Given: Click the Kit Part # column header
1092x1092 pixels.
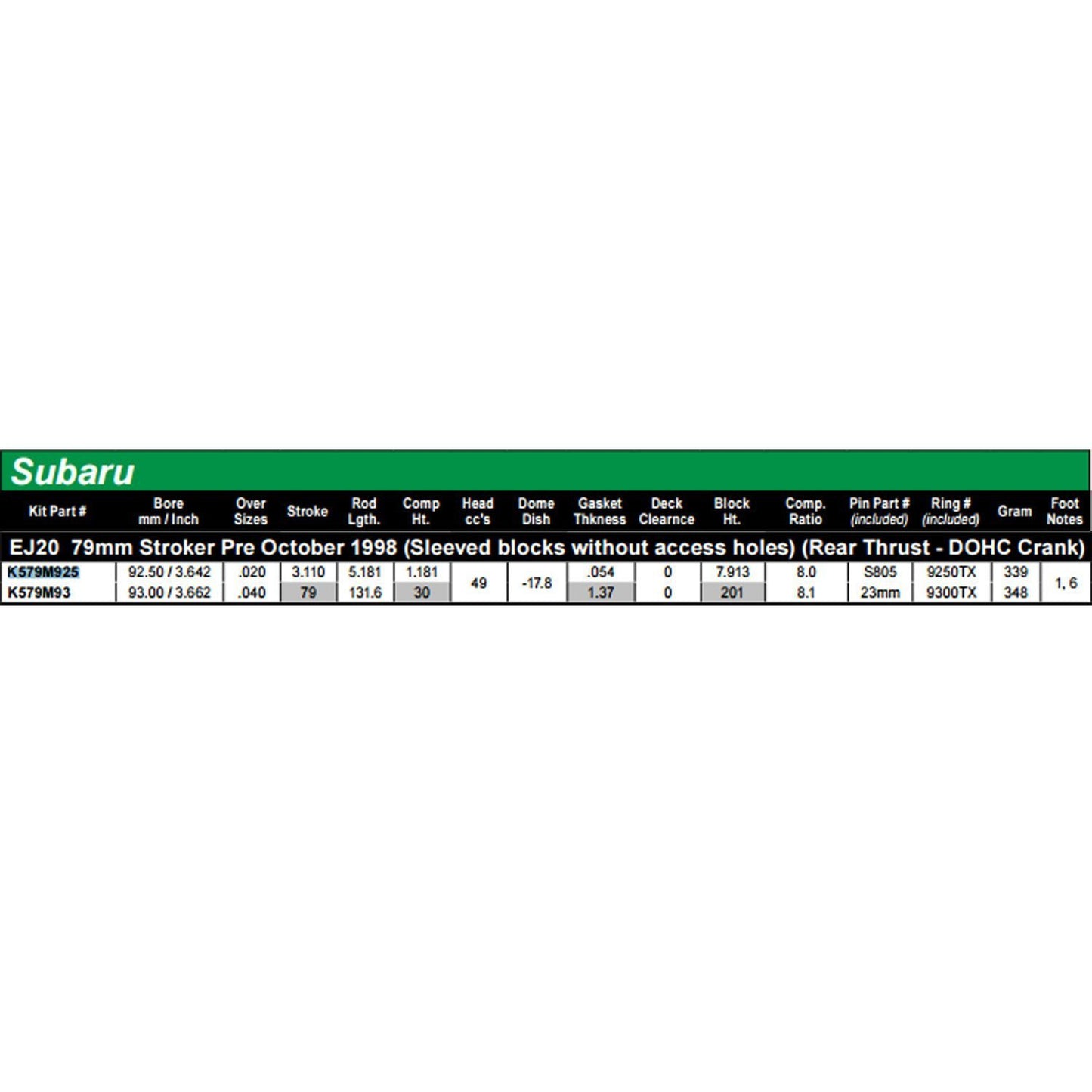Looking at the screenshot, I should pyautogui.click(x=57, y=512).
